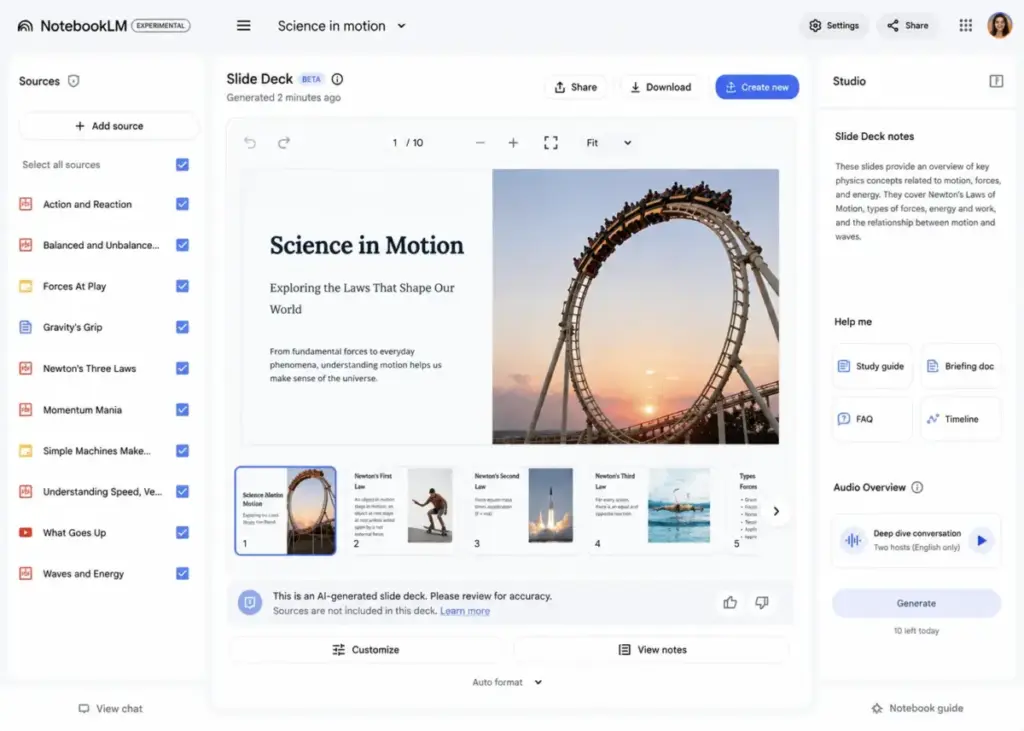The image size is (1024, 731).
Task: Open the Briefing doc
Action: pyautogui.click(x=961, y=366)
